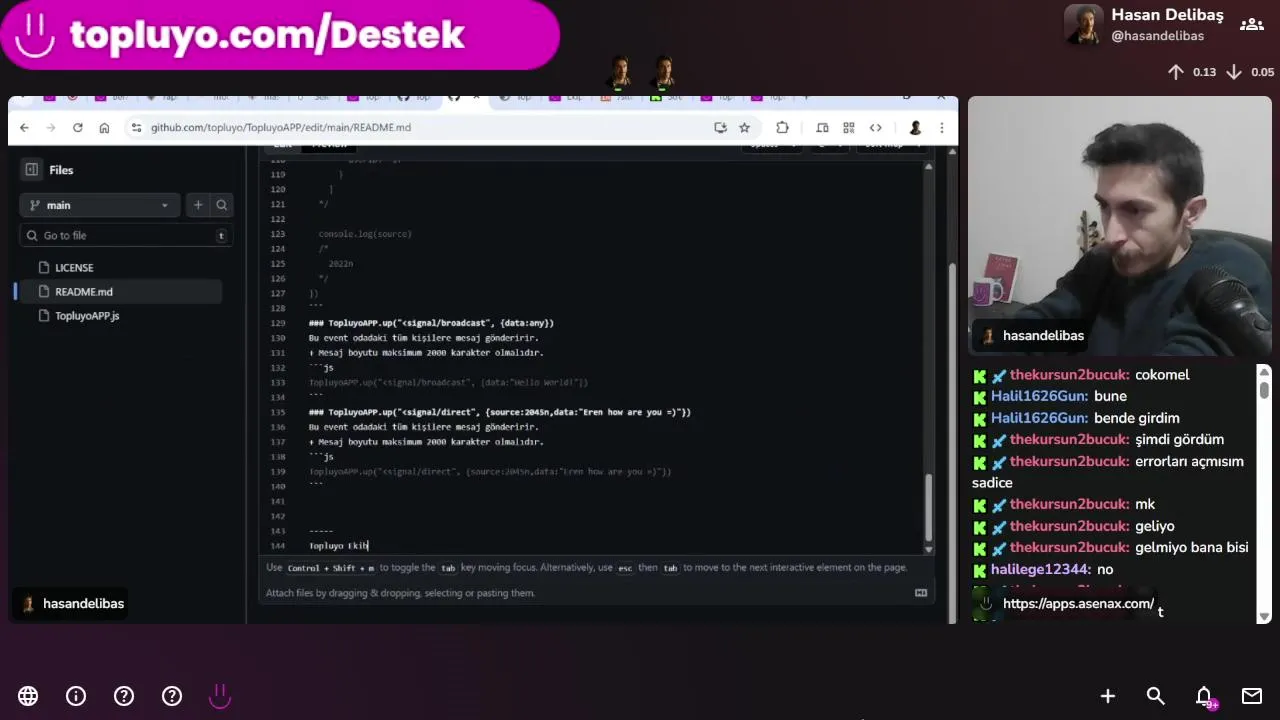Click the console.log(source) line 123
This screenshot has height=720, width=1280.
click(x=365, y=234)
